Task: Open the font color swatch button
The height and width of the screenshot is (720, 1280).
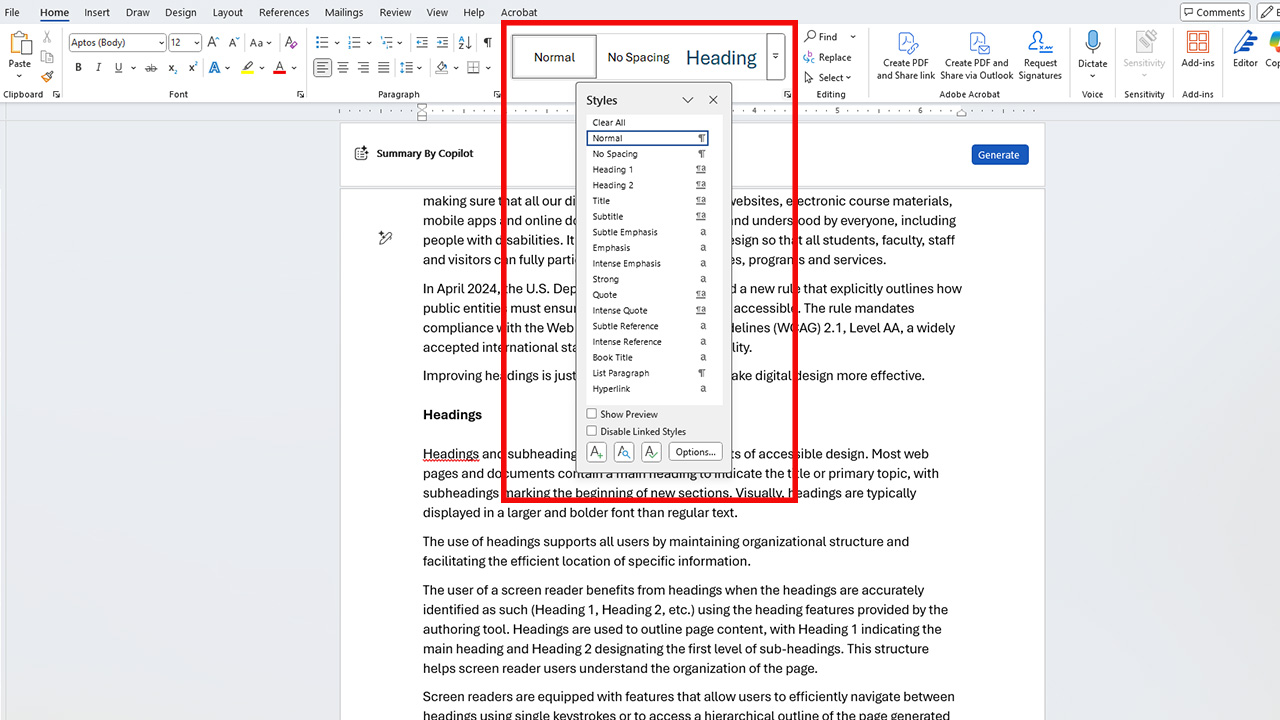Action: (x=279, y=68)
